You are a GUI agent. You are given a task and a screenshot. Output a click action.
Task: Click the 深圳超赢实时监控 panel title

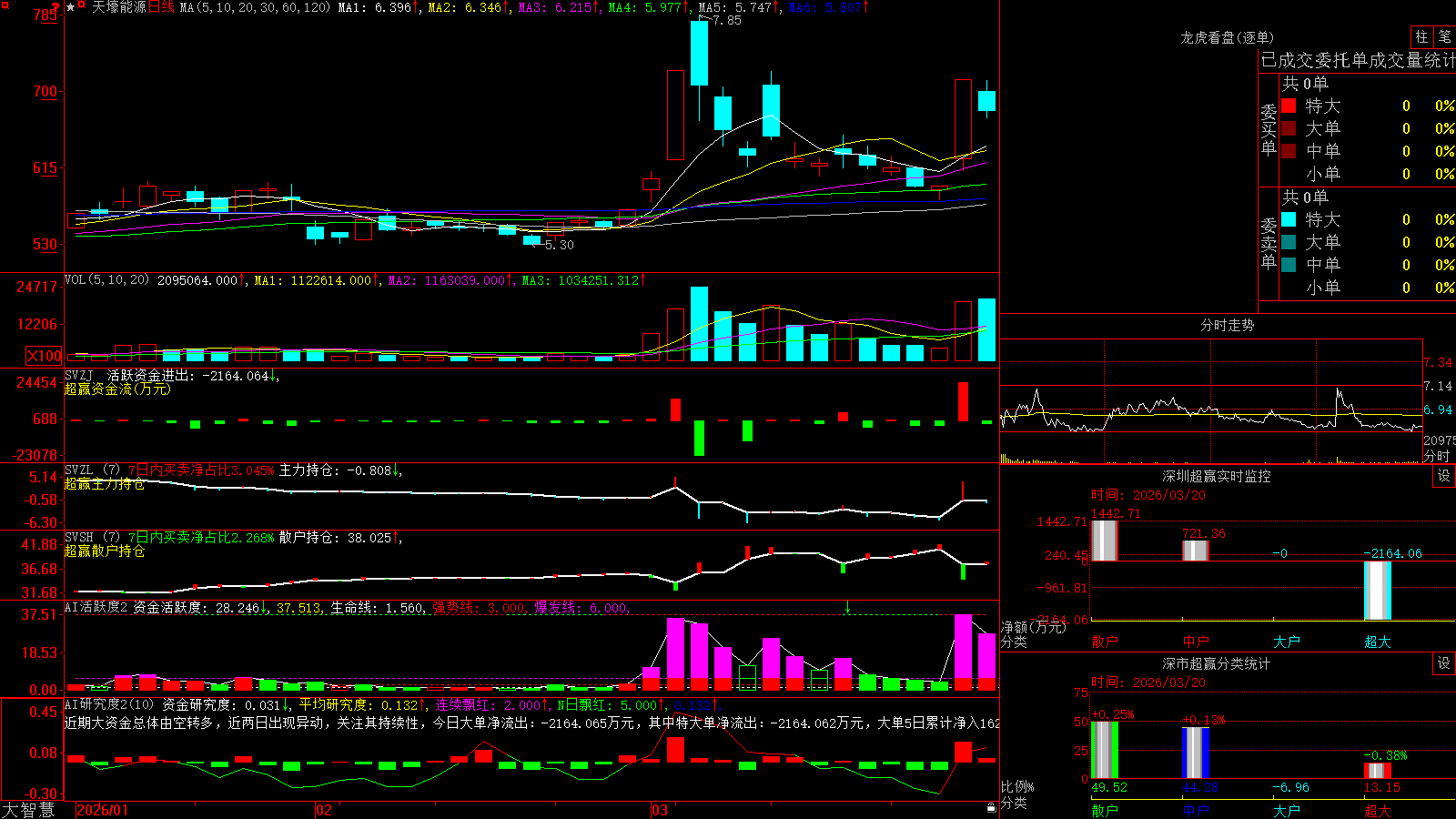(x=1217, y=476)
